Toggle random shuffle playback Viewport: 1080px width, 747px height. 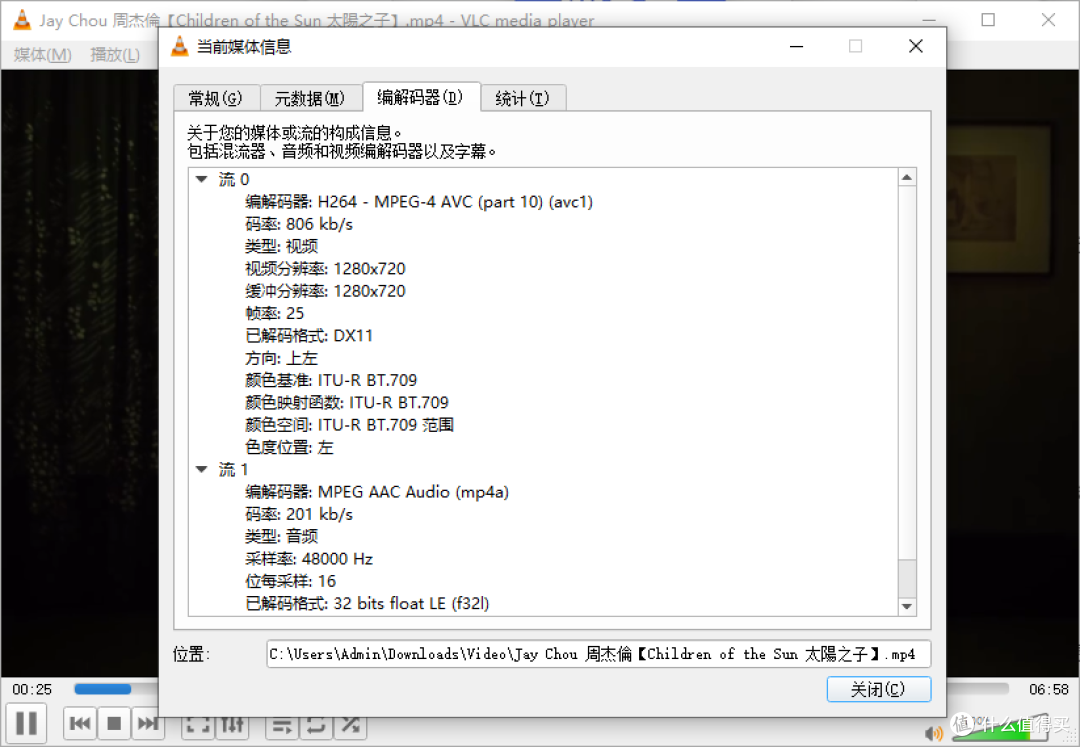tap(350, 725)
